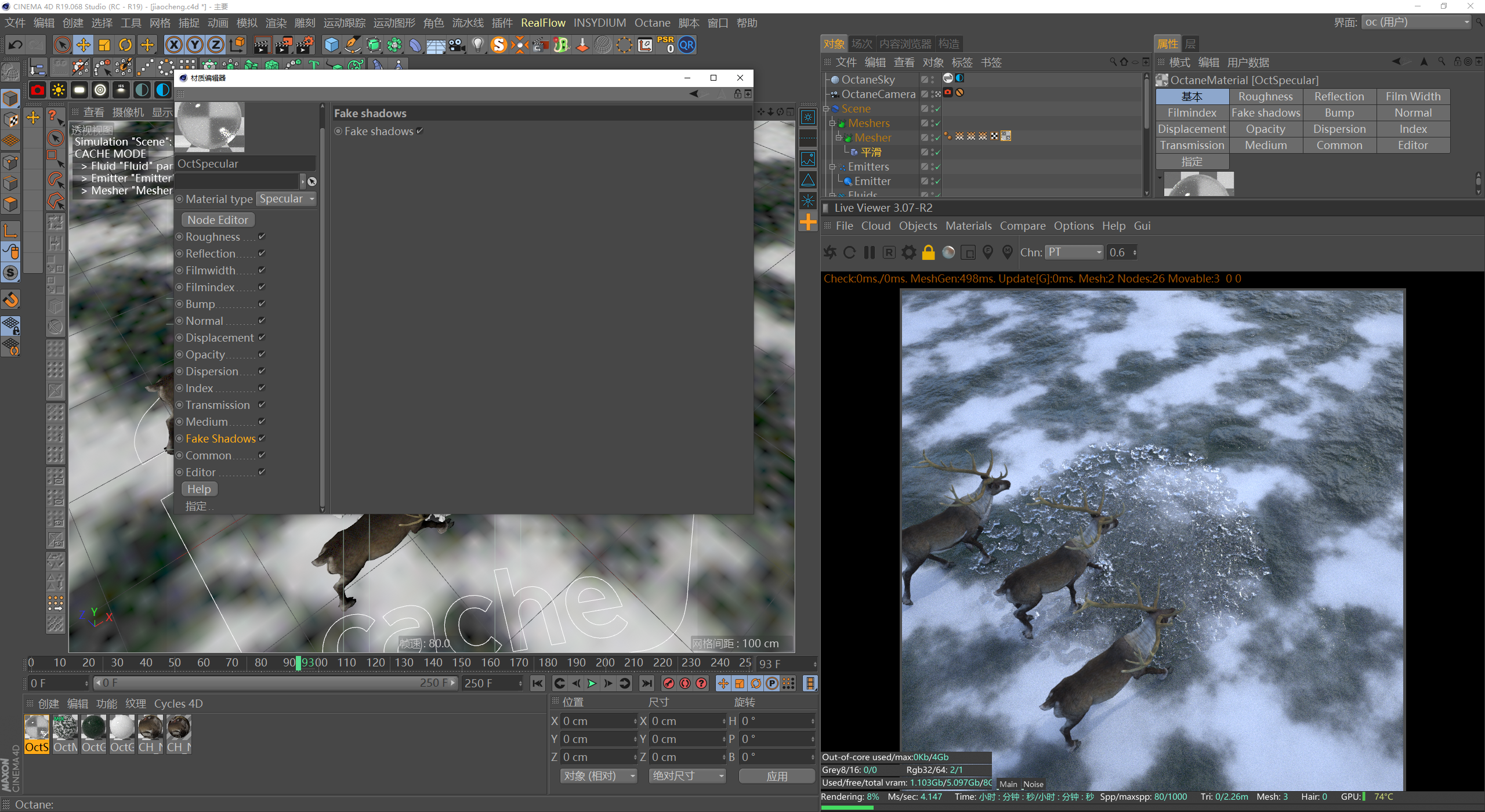Pause rendering in Live Viewer
Viewport: 1485px width, 812px height.
pyautogui.click(x=869, y=252)
